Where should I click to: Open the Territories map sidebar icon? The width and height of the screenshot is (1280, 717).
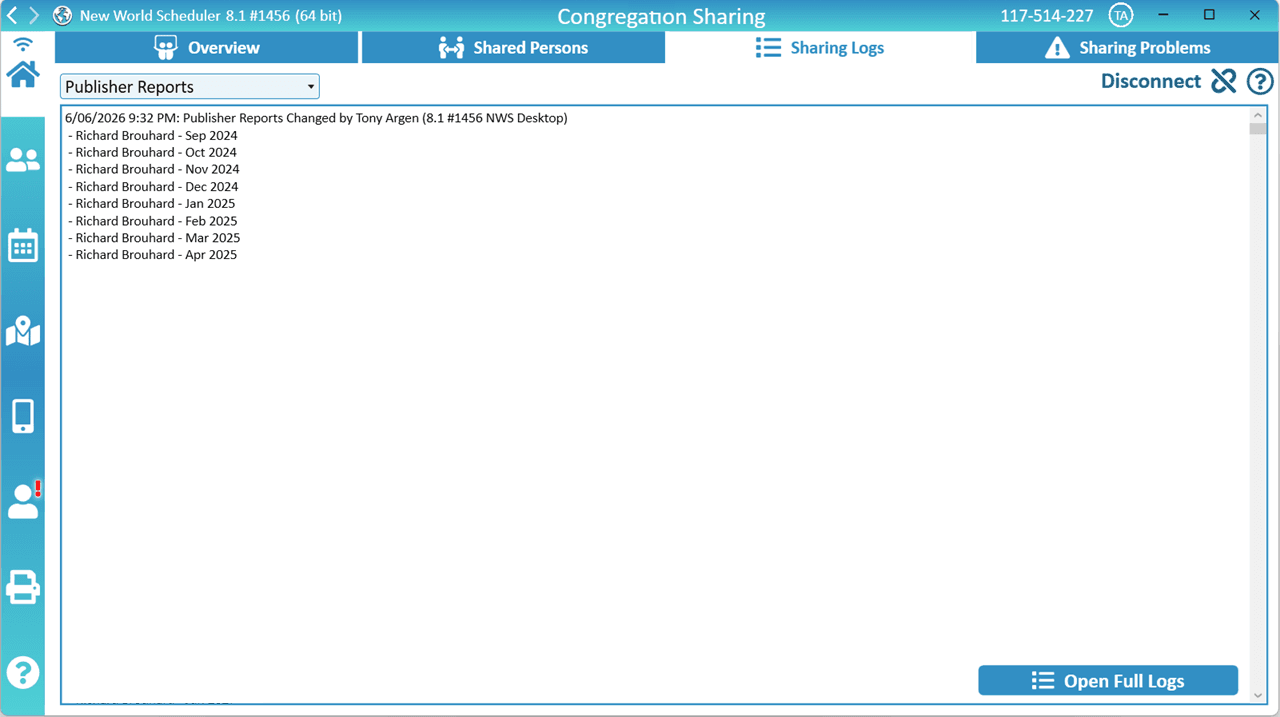(23, 332)
